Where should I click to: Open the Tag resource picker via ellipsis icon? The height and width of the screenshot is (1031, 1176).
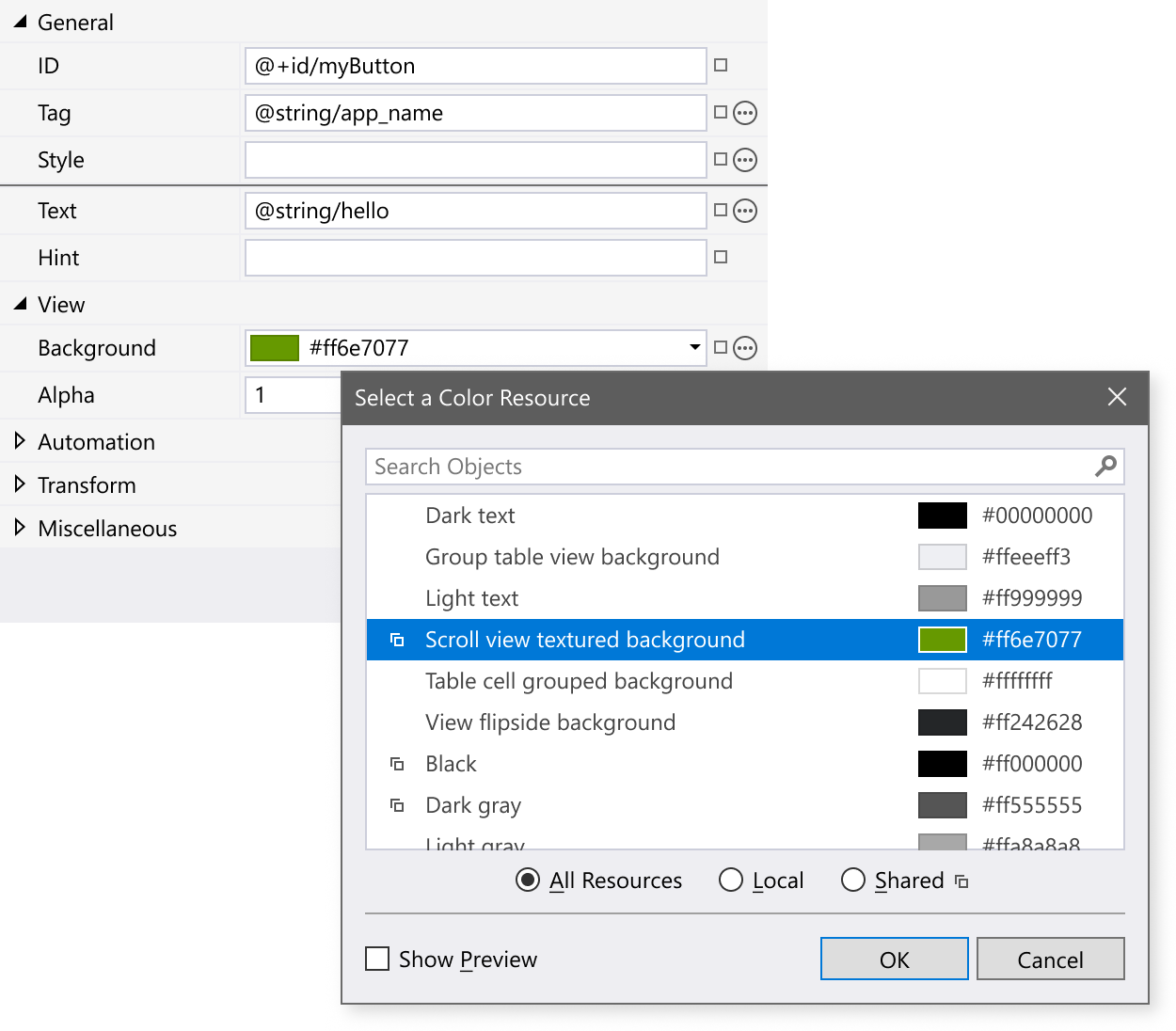tap(744, 112)
